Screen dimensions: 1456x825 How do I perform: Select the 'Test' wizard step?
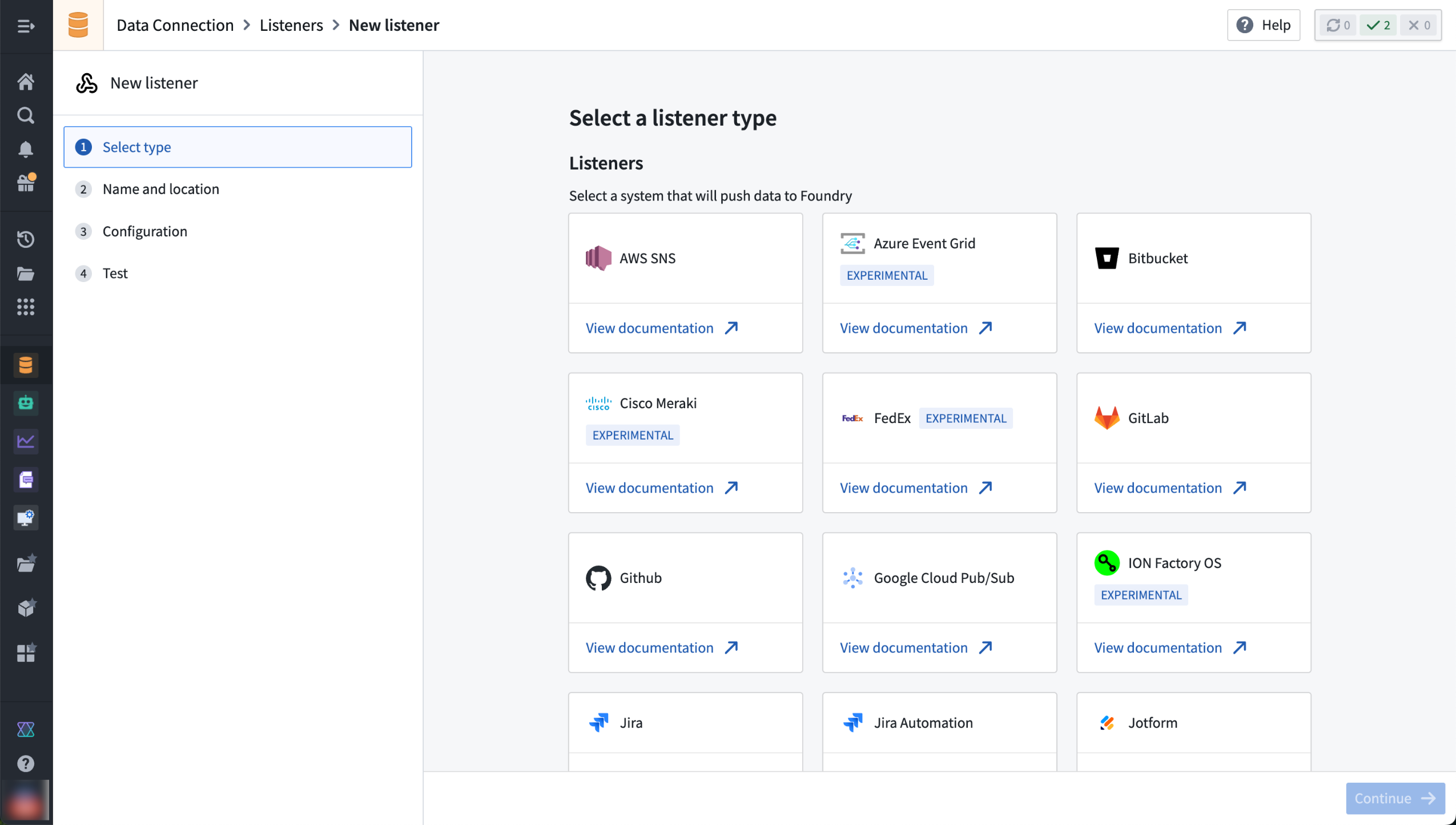point(115,273)
